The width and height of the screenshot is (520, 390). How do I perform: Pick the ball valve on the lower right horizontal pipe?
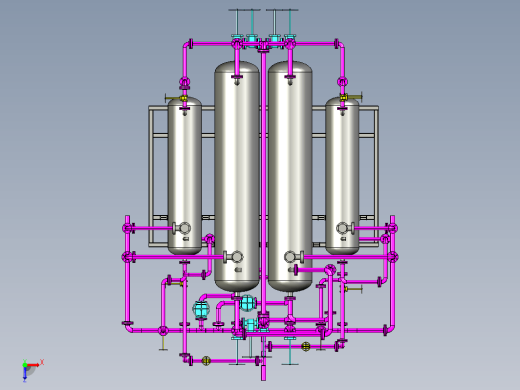click(x=306, y=346)
